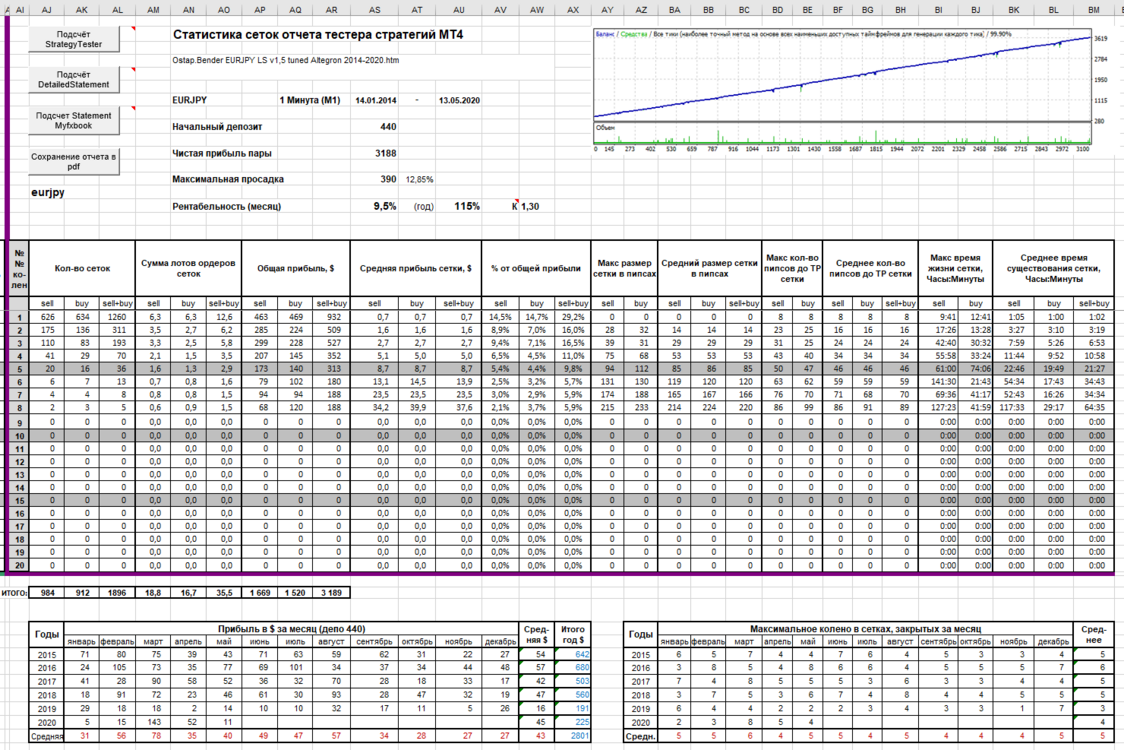Select Максимальное колено в сетках header
Screen dimensions: 1124x750
coord(865,629)
